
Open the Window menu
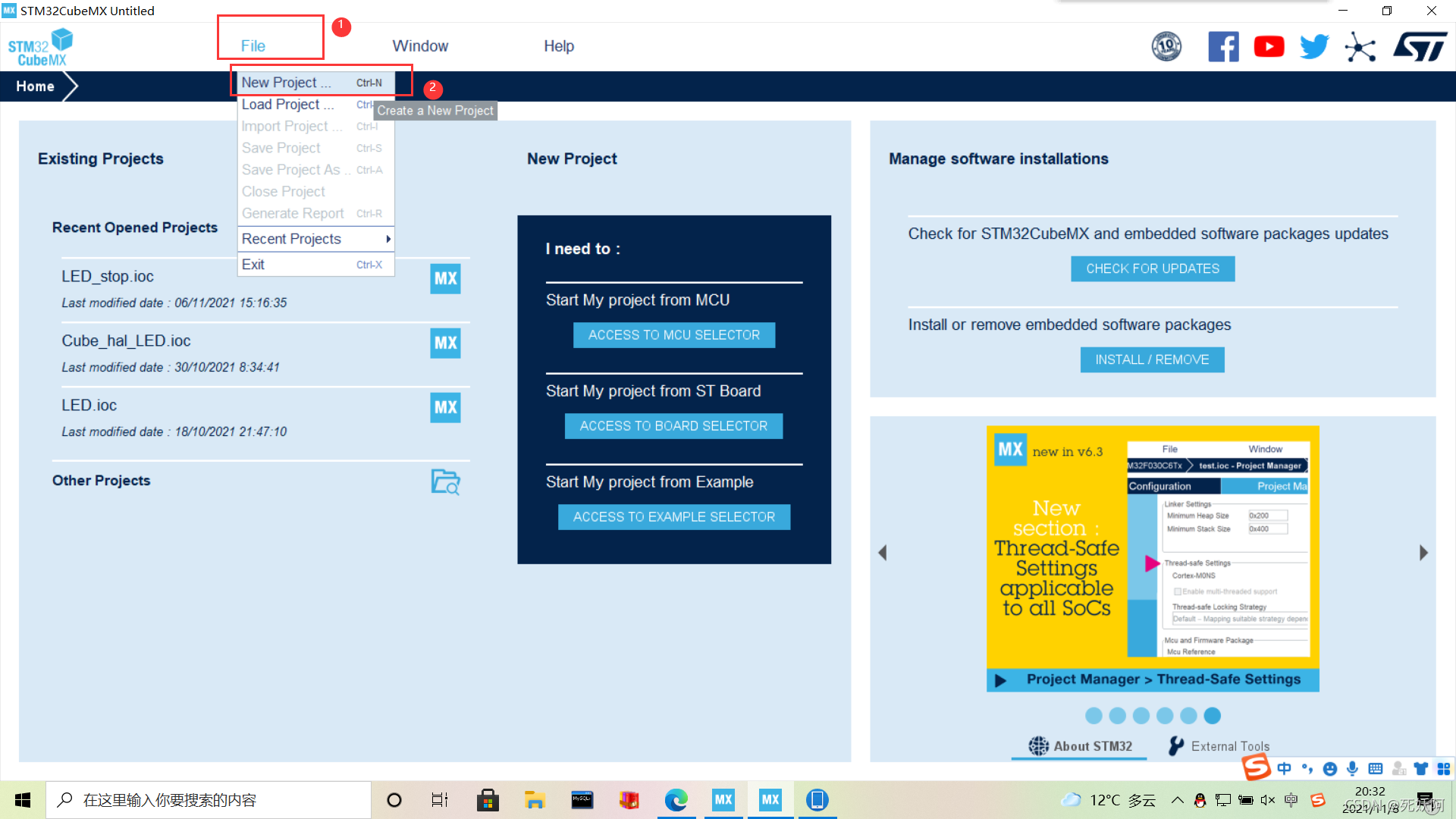pos(420,46)
